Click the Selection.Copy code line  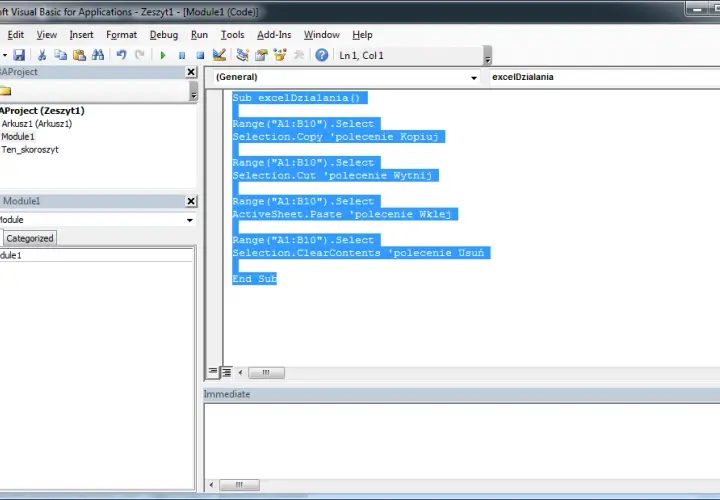335,137
